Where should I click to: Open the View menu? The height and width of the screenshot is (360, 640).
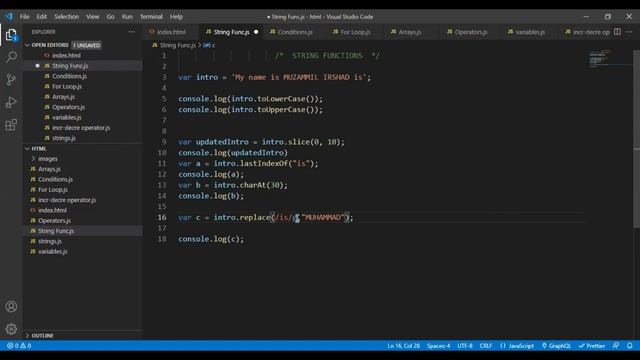pos(93,17)
